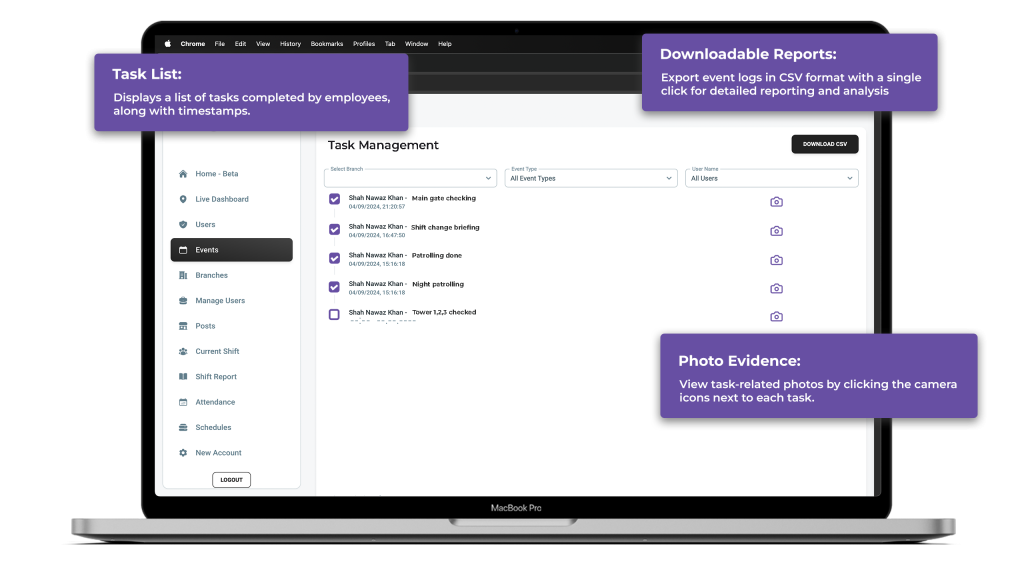Open the Bookmarks menu in menu bar
The image size is (1024, 576).
326,44
